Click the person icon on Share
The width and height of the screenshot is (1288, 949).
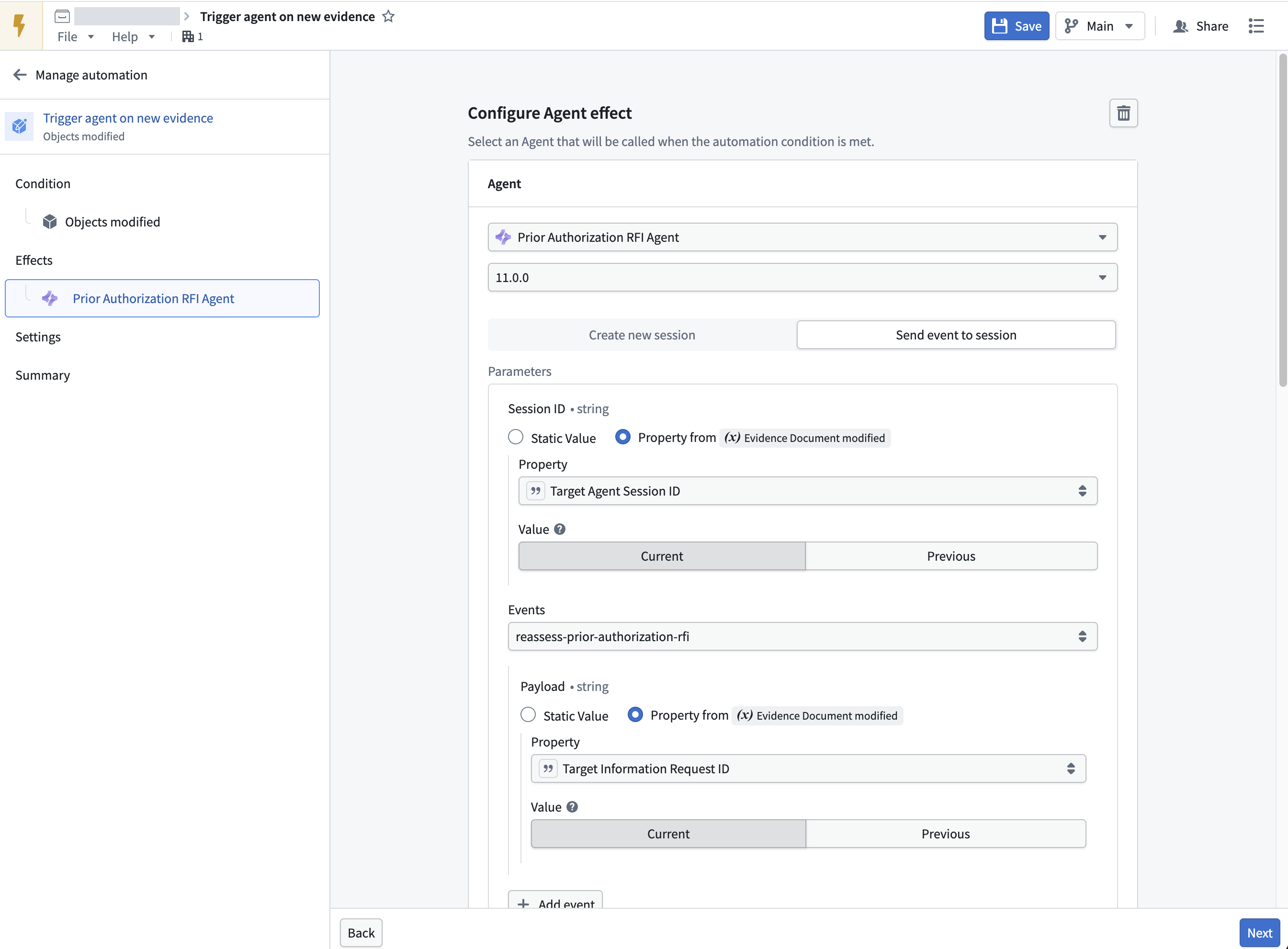pos(1180,26)
